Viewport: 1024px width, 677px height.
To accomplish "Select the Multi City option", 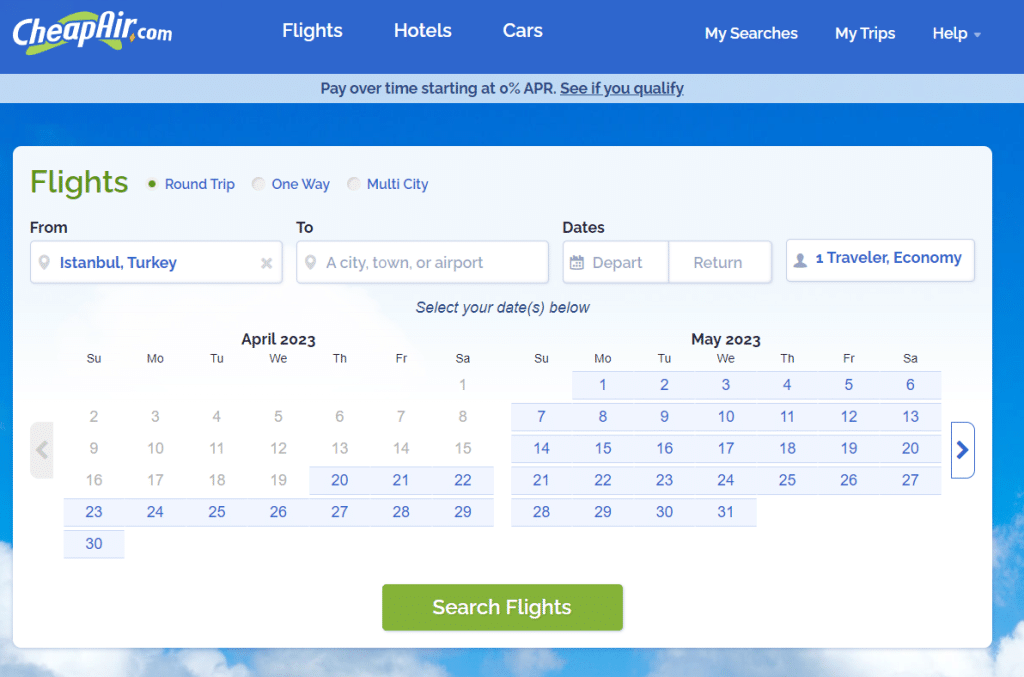I will click(388, 184).
